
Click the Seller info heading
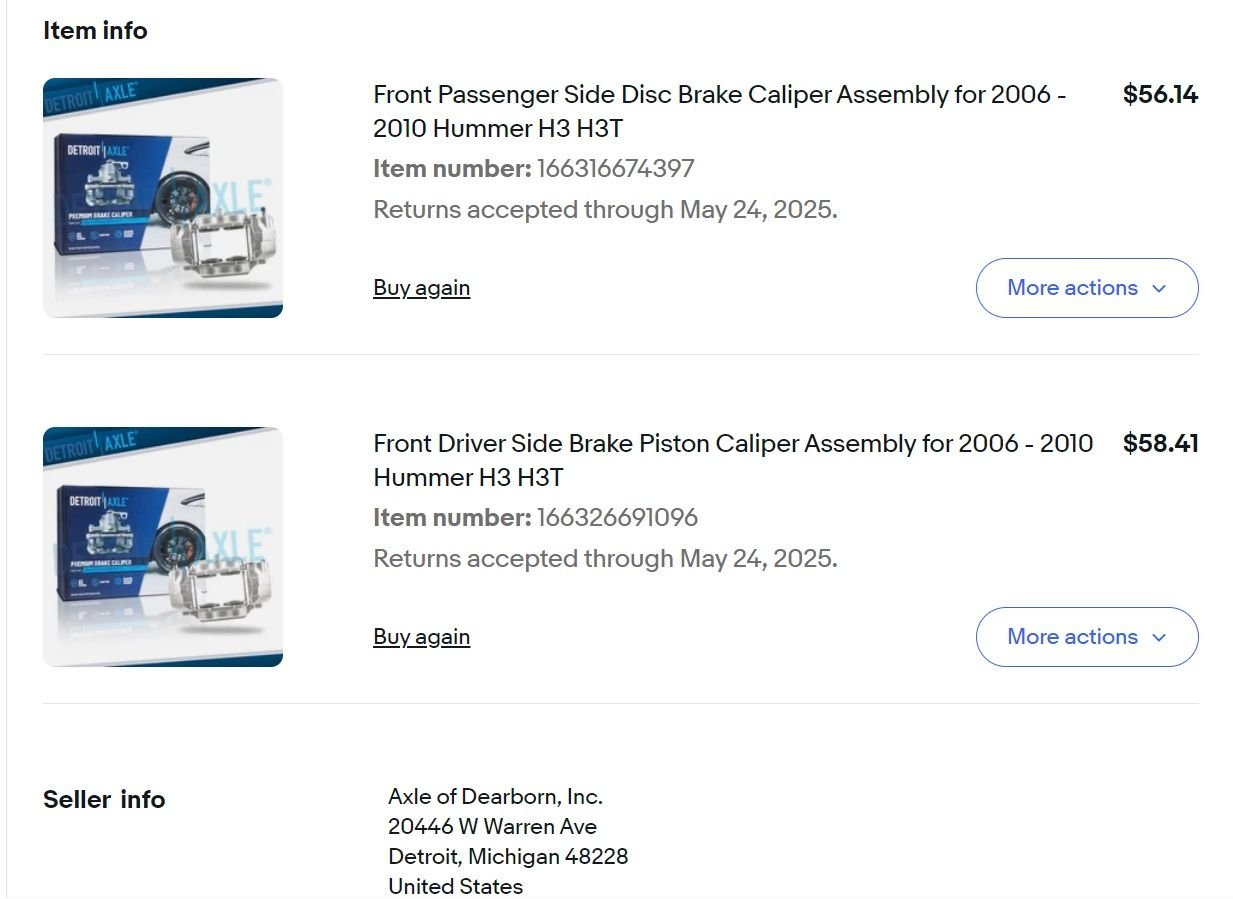104,800
